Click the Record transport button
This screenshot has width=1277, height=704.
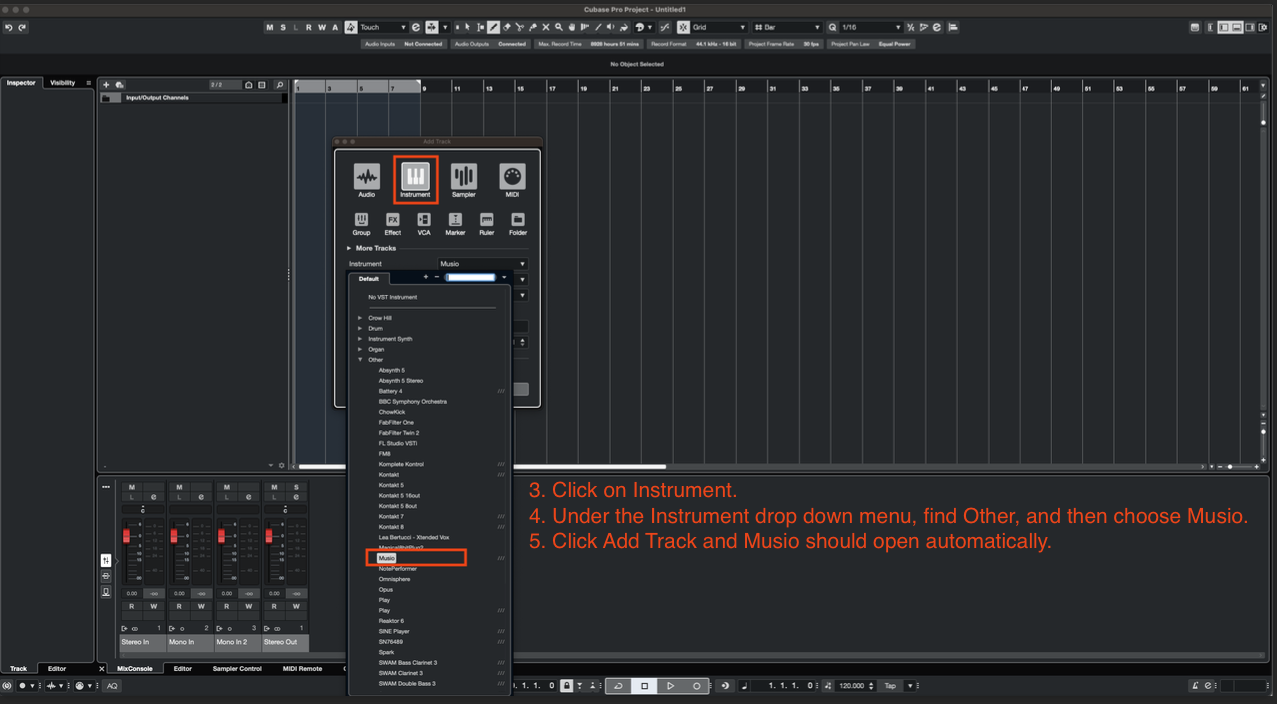(x=697, y=686)
